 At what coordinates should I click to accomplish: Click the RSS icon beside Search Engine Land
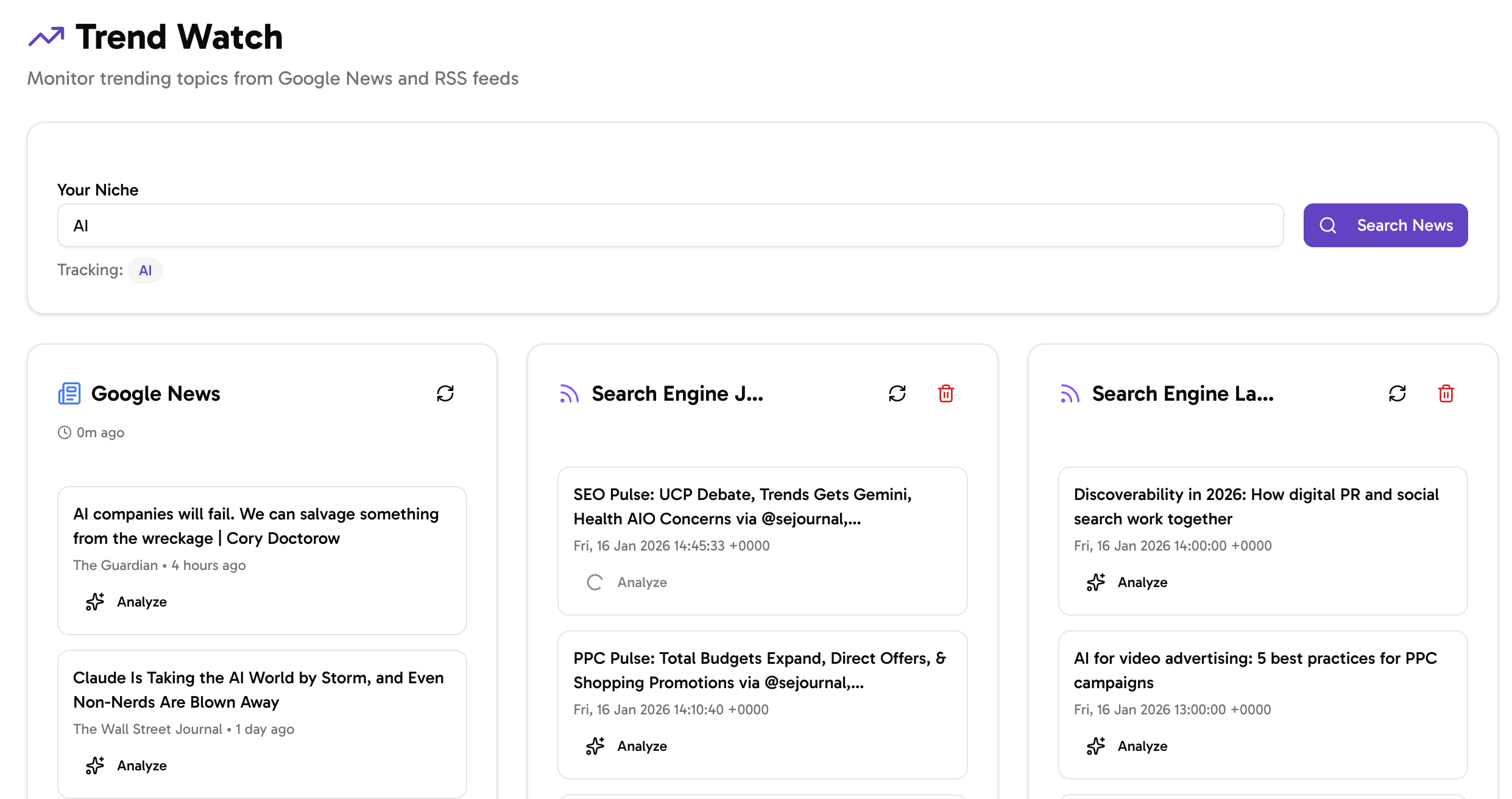(x=1070, y=394)
